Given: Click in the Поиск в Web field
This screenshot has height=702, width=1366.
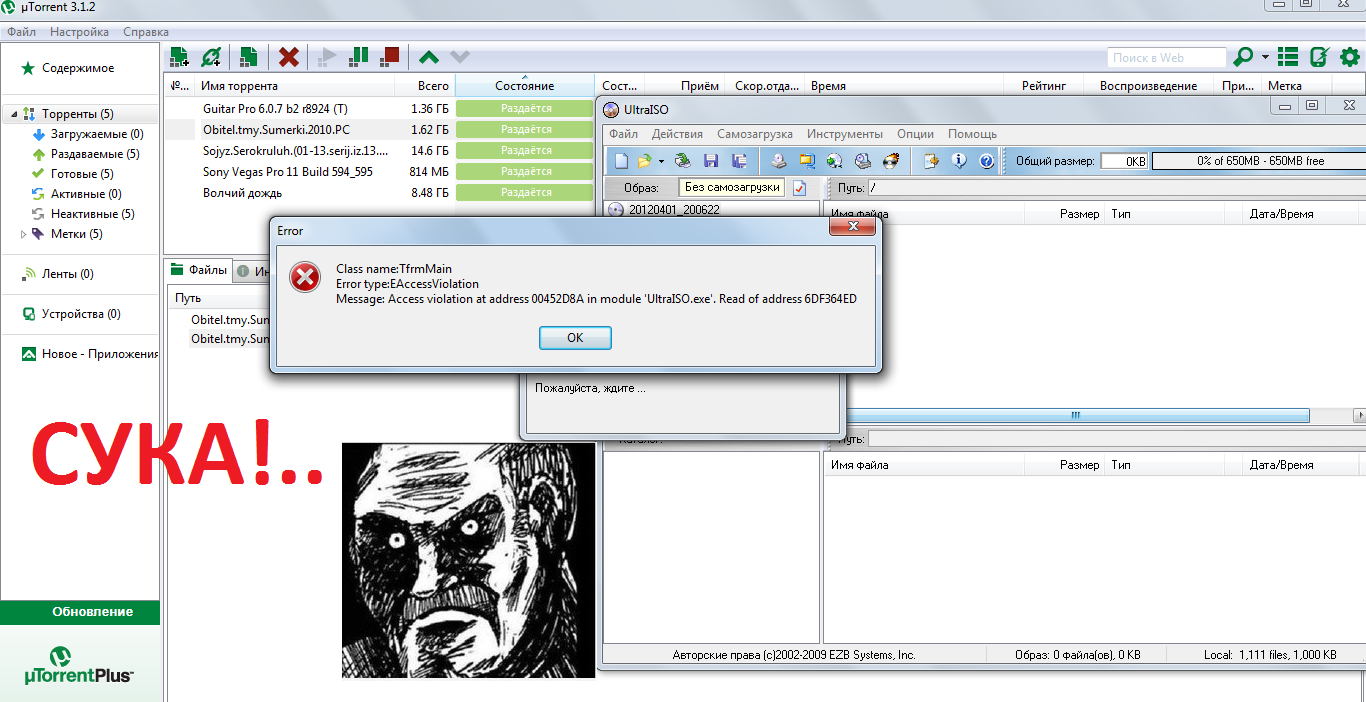Looking at the screenshot, I should tap(1166, 58).
